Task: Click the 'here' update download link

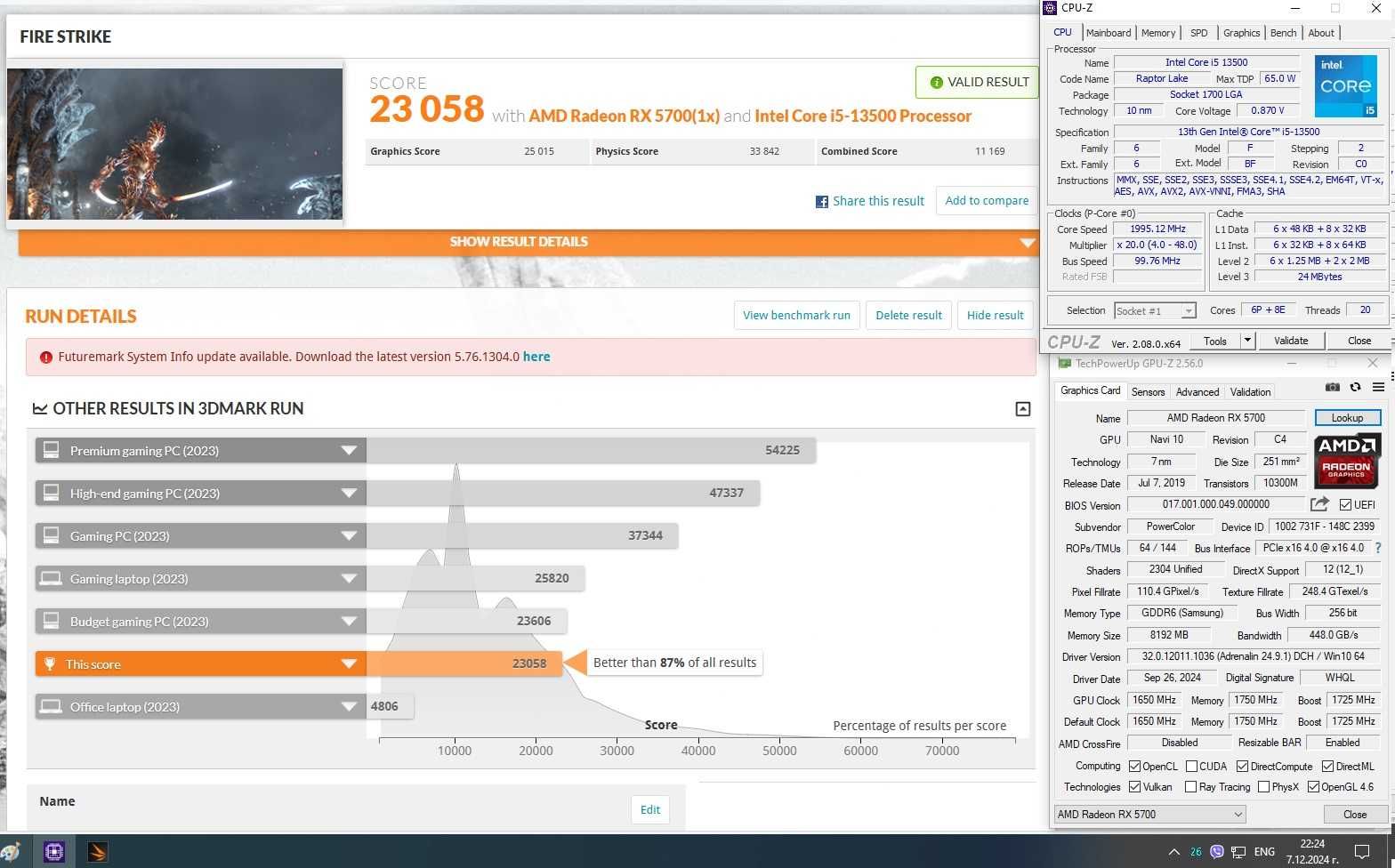Action: coord(536,357)
